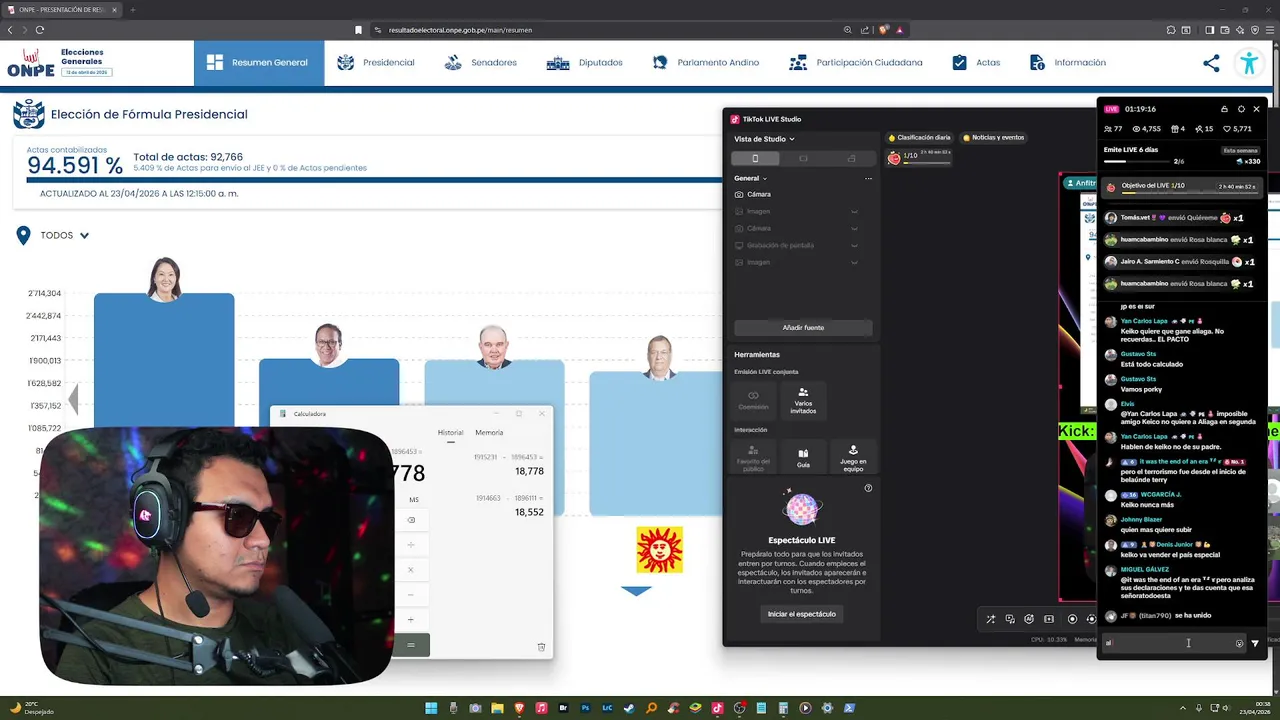
Task: Click the viewers count 4,755
Action: pos(1147,129)
